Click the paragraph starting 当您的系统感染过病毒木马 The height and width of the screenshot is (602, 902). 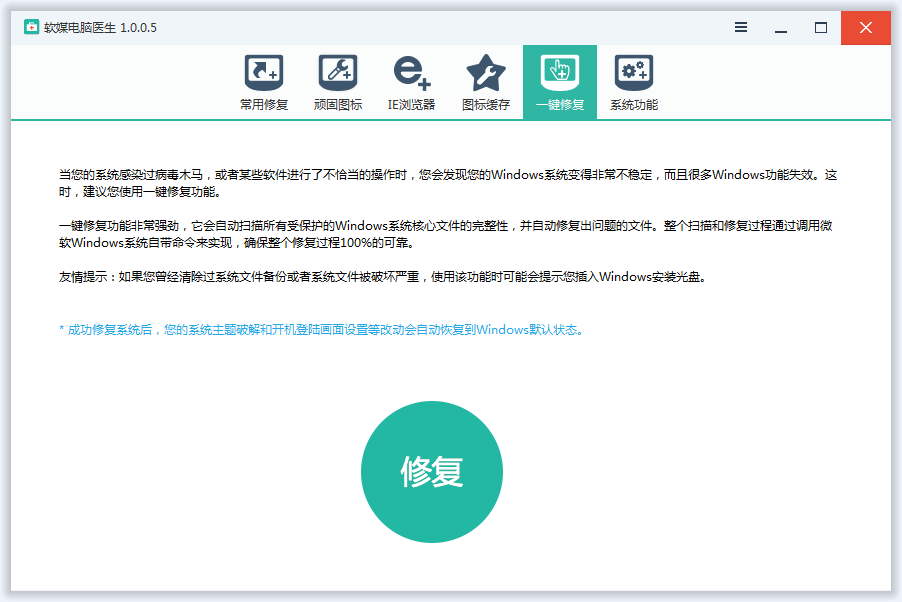pos(448,183)
